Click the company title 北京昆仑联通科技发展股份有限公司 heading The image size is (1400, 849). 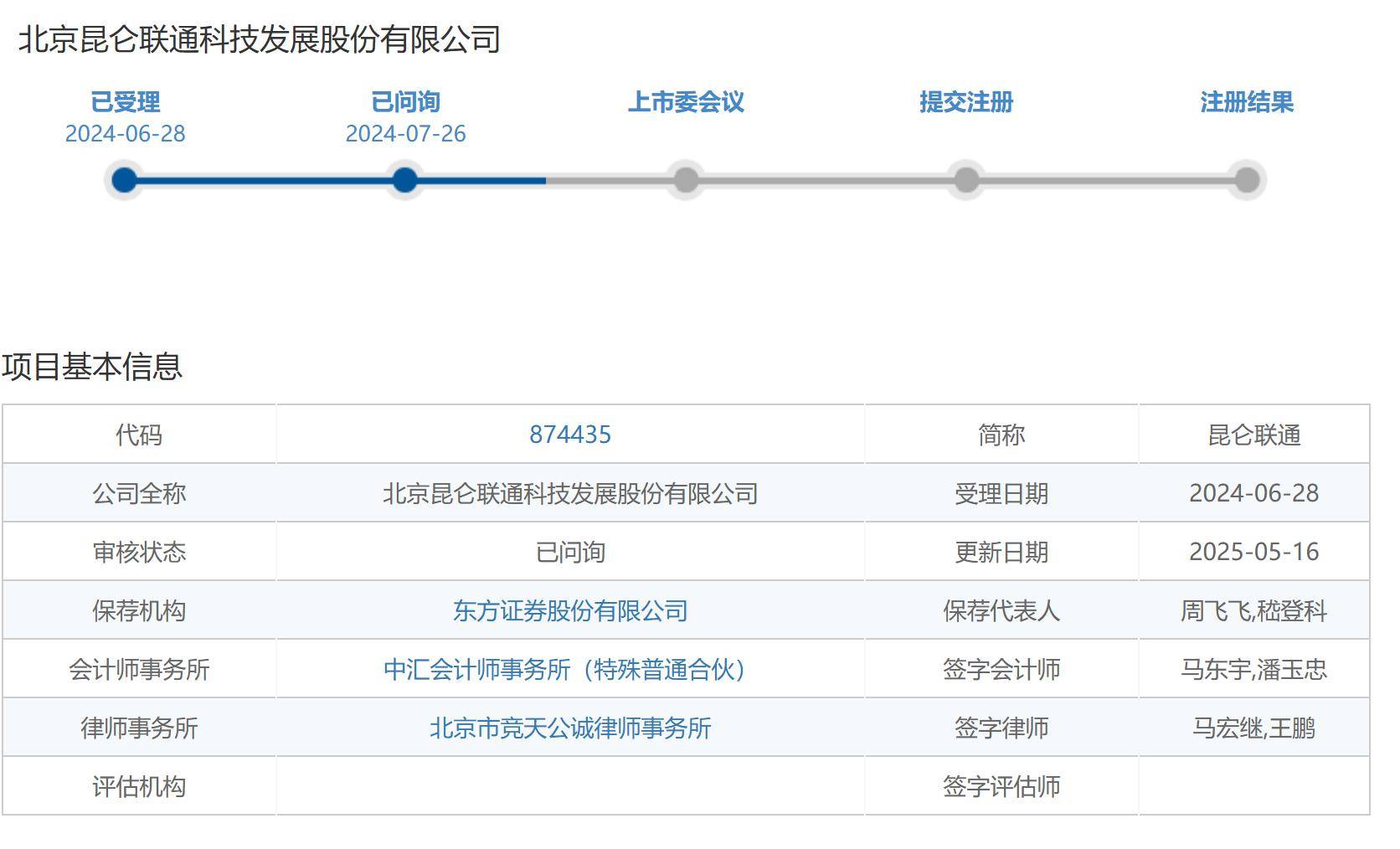point(260,39)
